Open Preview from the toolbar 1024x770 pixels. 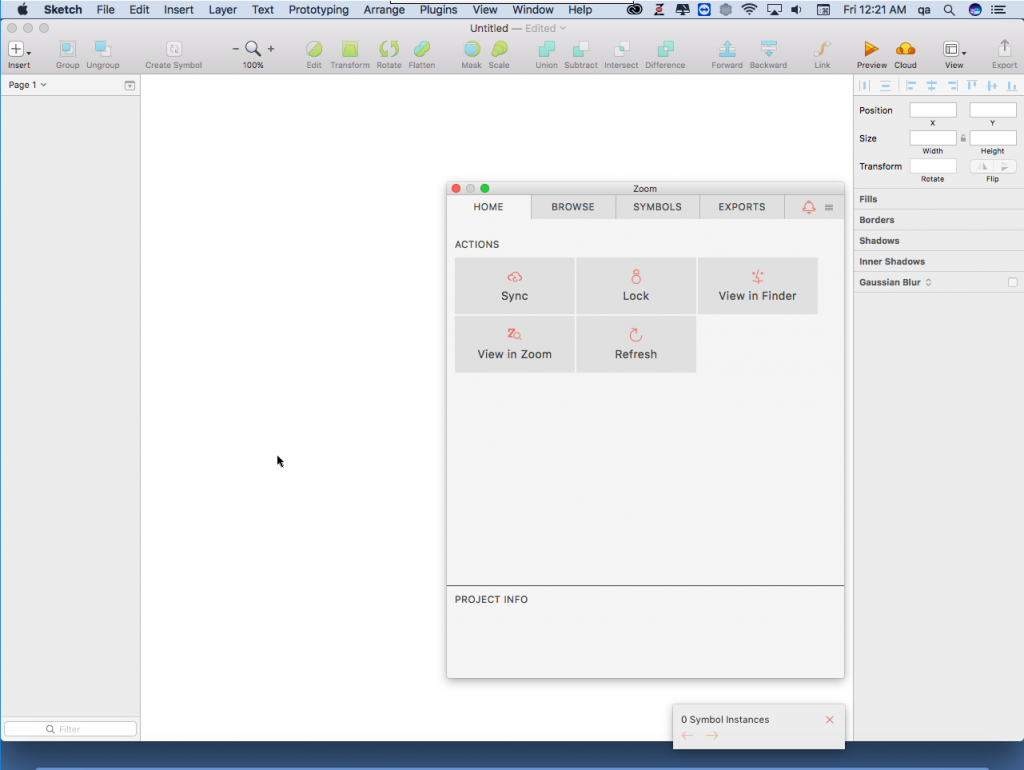pyautogui.click(x=872, y=54)
